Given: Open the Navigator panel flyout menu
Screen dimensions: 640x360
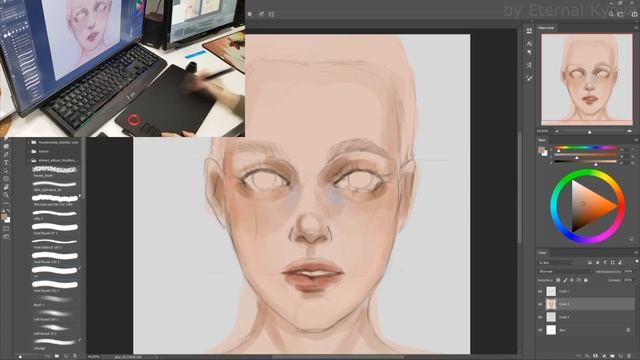Looking at the screenshot, I should click(636, 28).
